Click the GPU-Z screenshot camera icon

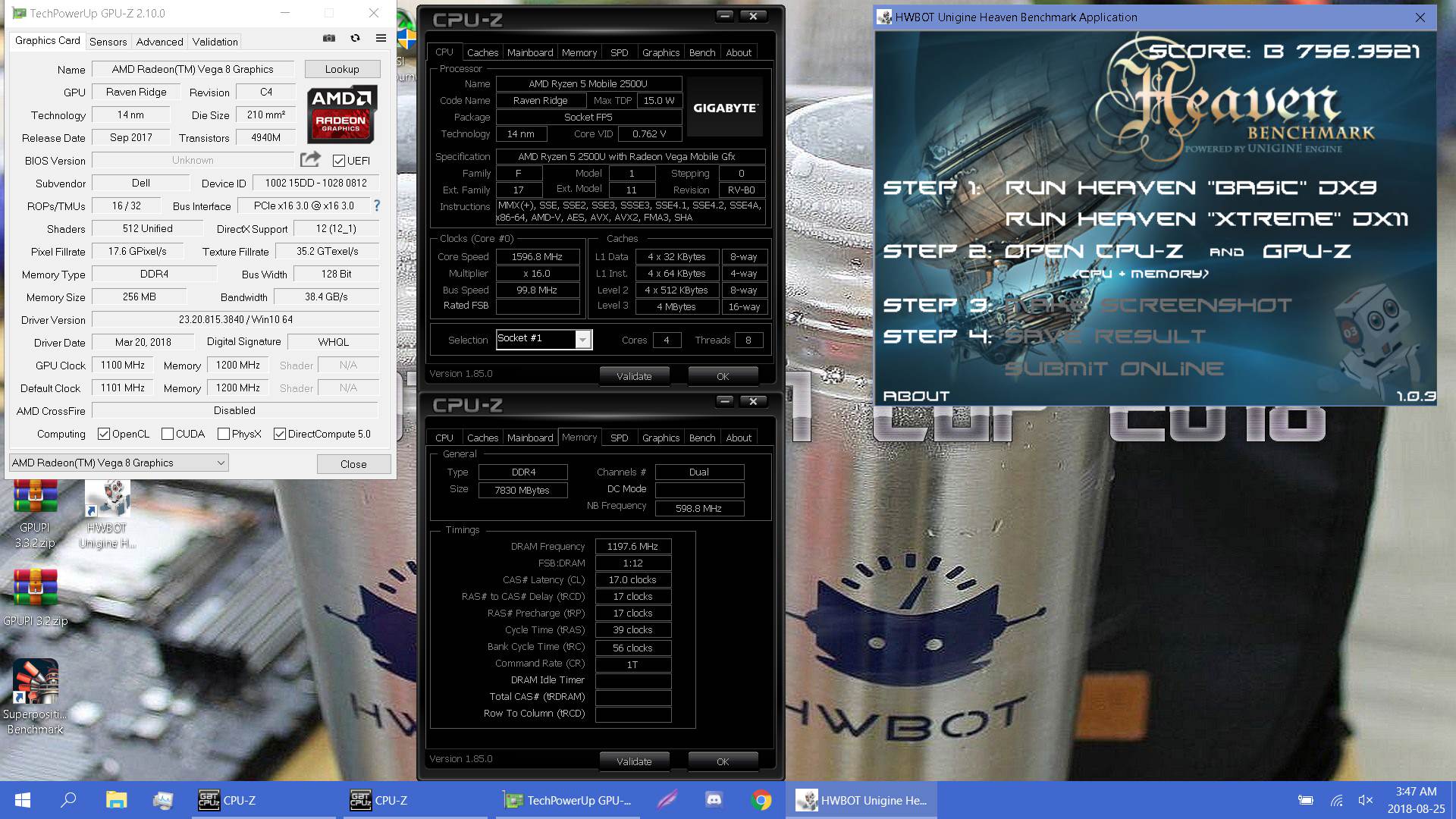tap(329, 38)
